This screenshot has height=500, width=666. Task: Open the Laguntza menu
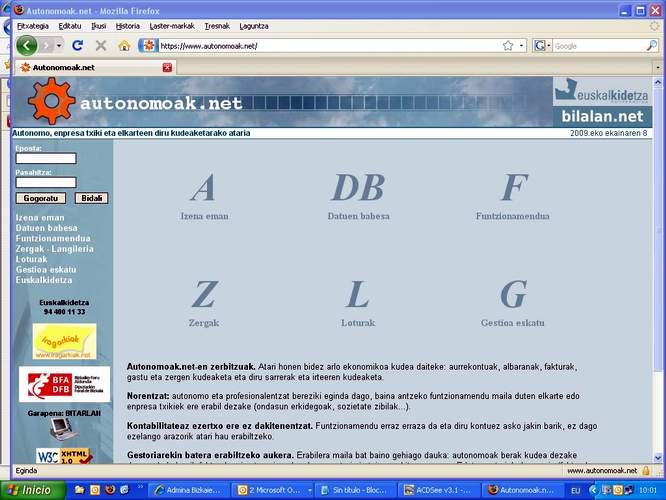[x=254, y=26]
